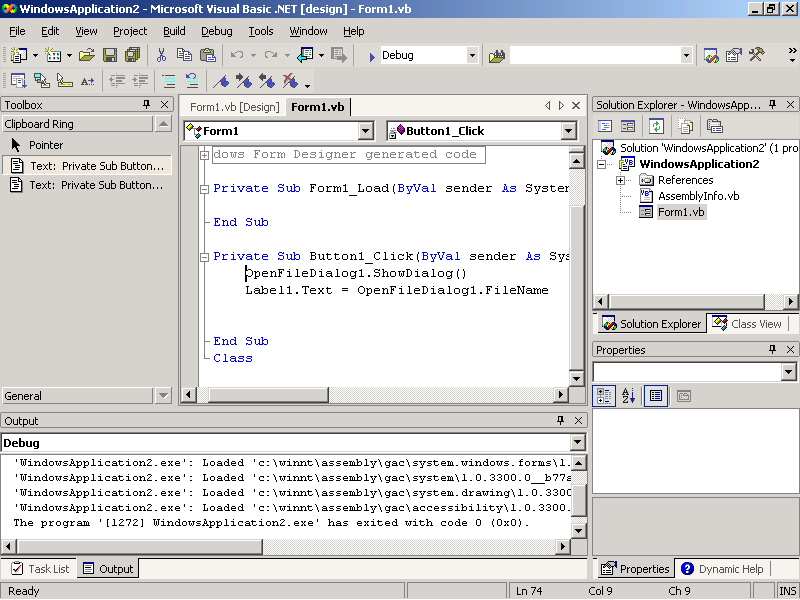
Task: Open the Properties object selector dropdown
Action: (789, 372)
